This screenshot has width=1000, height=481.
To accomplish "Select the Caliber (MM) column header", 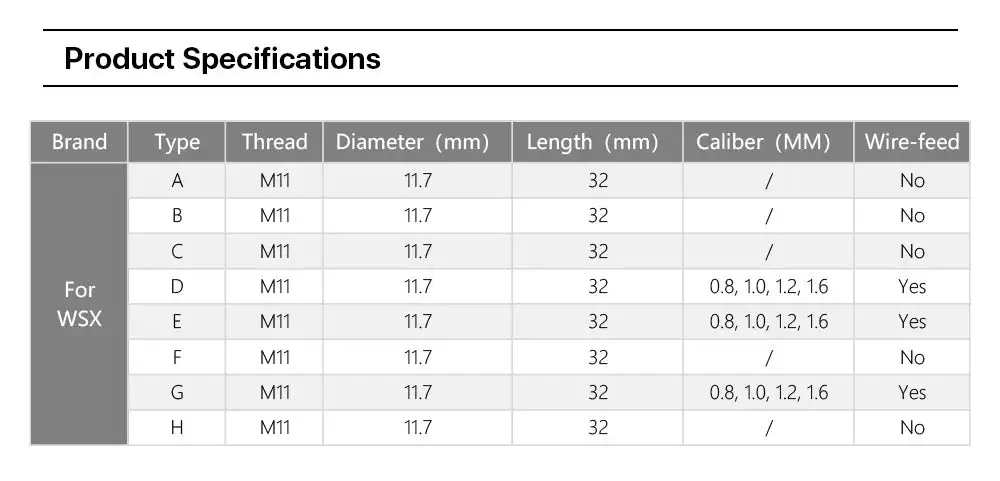I will tap(768, 142).
